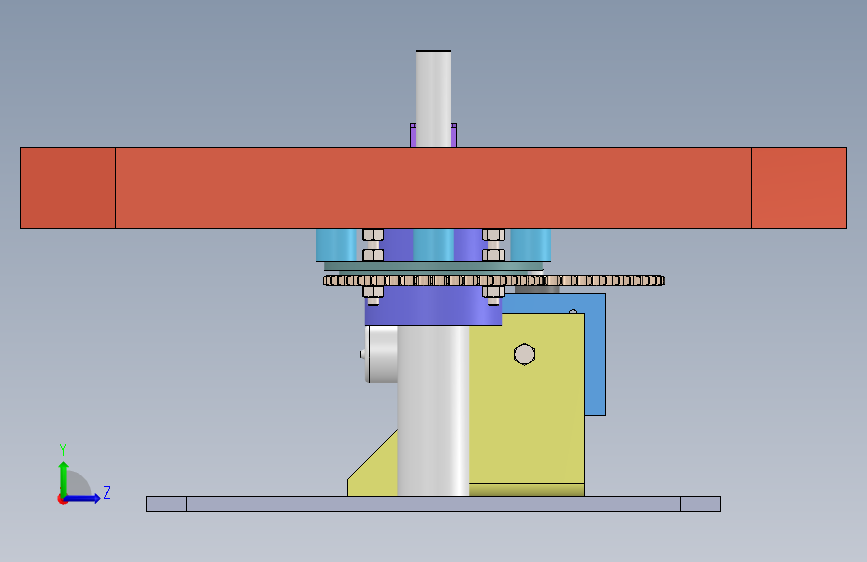The width and height of the screenshot is (867, 562).
Task: Pick the light blue cylinder on the right under the beam
Action: (530, 245)
